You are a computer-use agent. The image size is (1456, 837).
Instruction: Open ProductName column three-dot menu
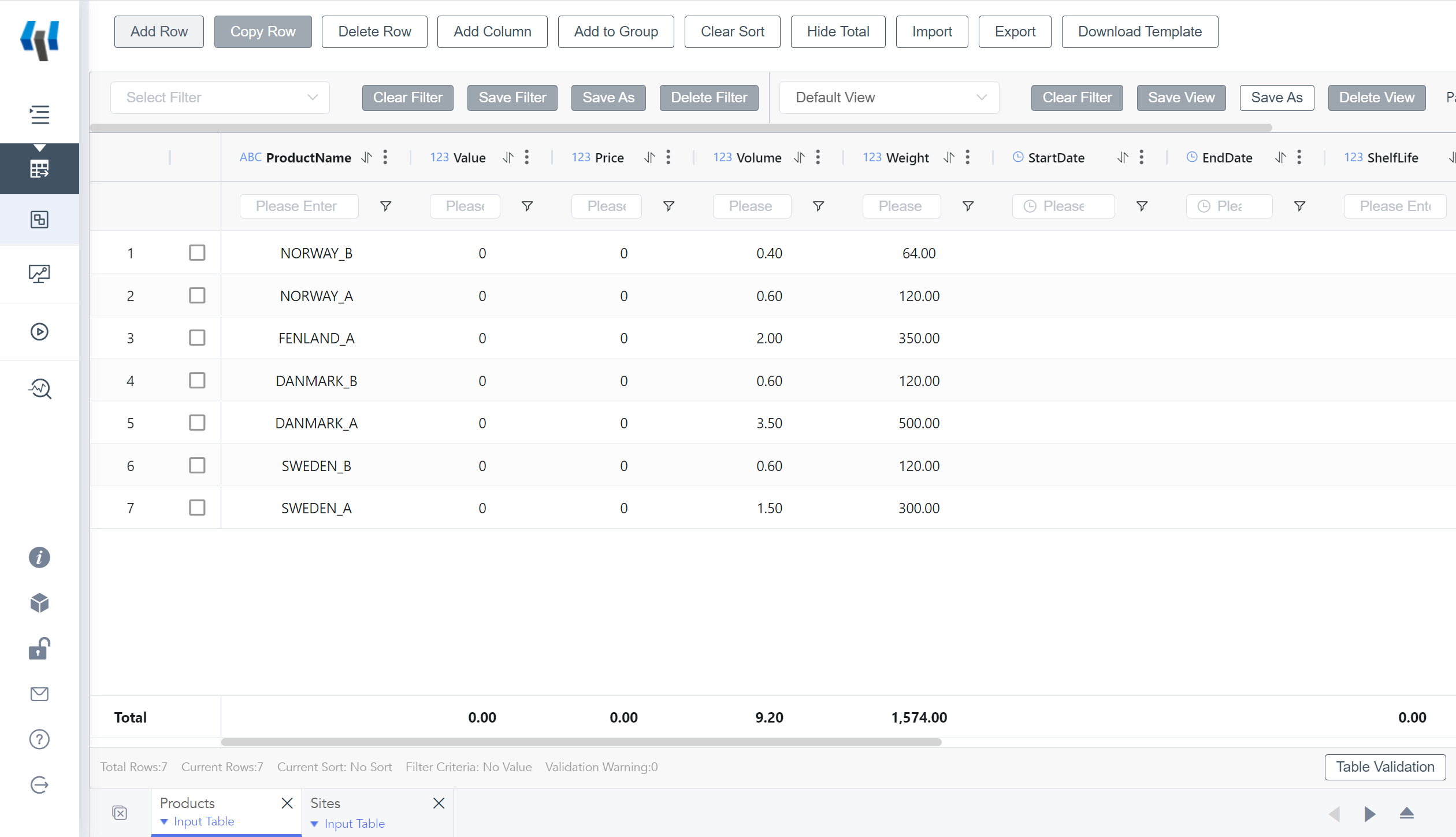[x=385, y=157]
